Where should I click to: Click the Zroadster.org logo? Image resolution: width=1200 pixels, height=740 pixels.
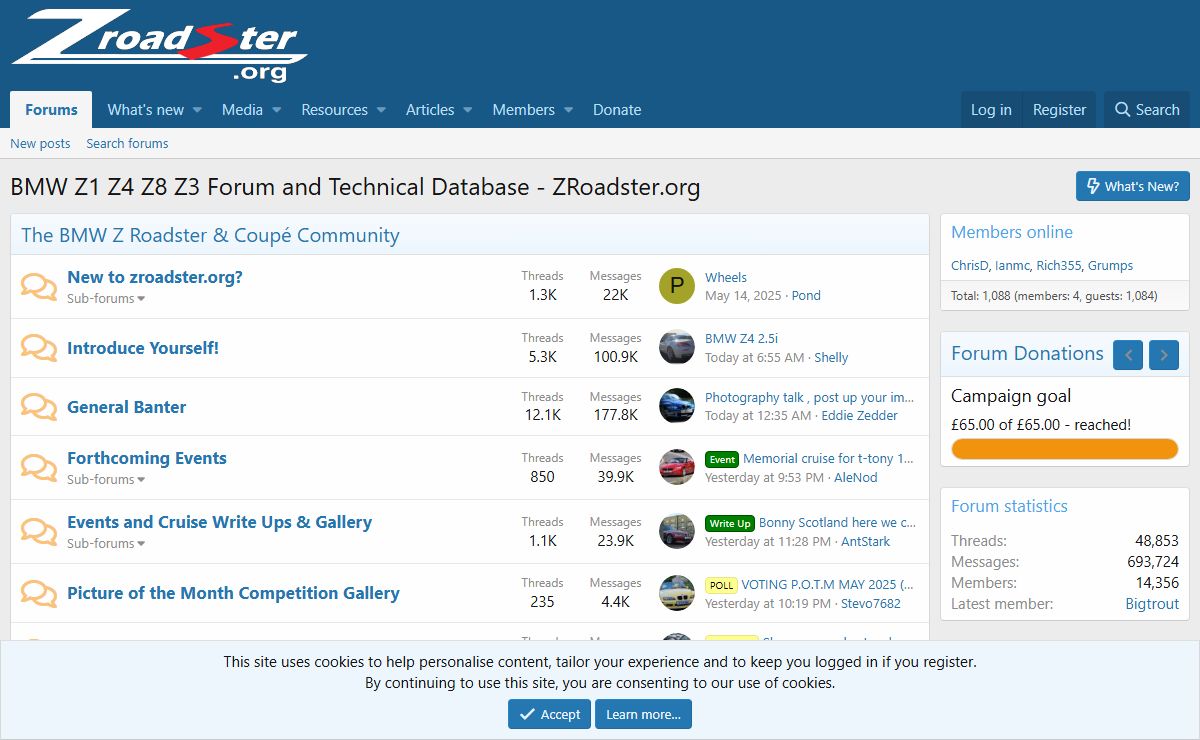coord(160,46)
